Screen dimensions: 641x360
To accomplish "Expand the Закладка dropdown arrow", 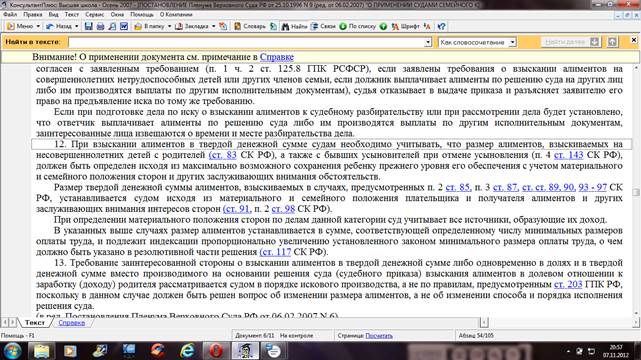I will [x=213, y=26].
